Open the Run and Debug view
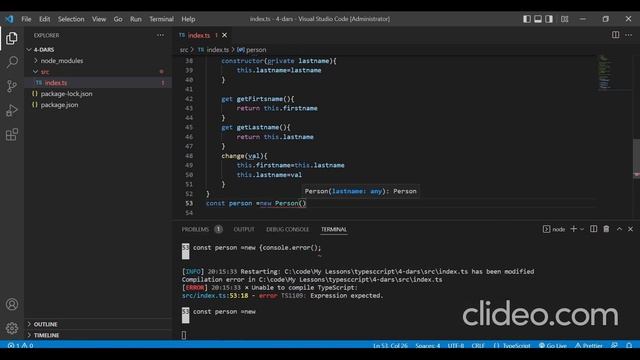This screenshot has width=640, height=360. coord(12,110)
